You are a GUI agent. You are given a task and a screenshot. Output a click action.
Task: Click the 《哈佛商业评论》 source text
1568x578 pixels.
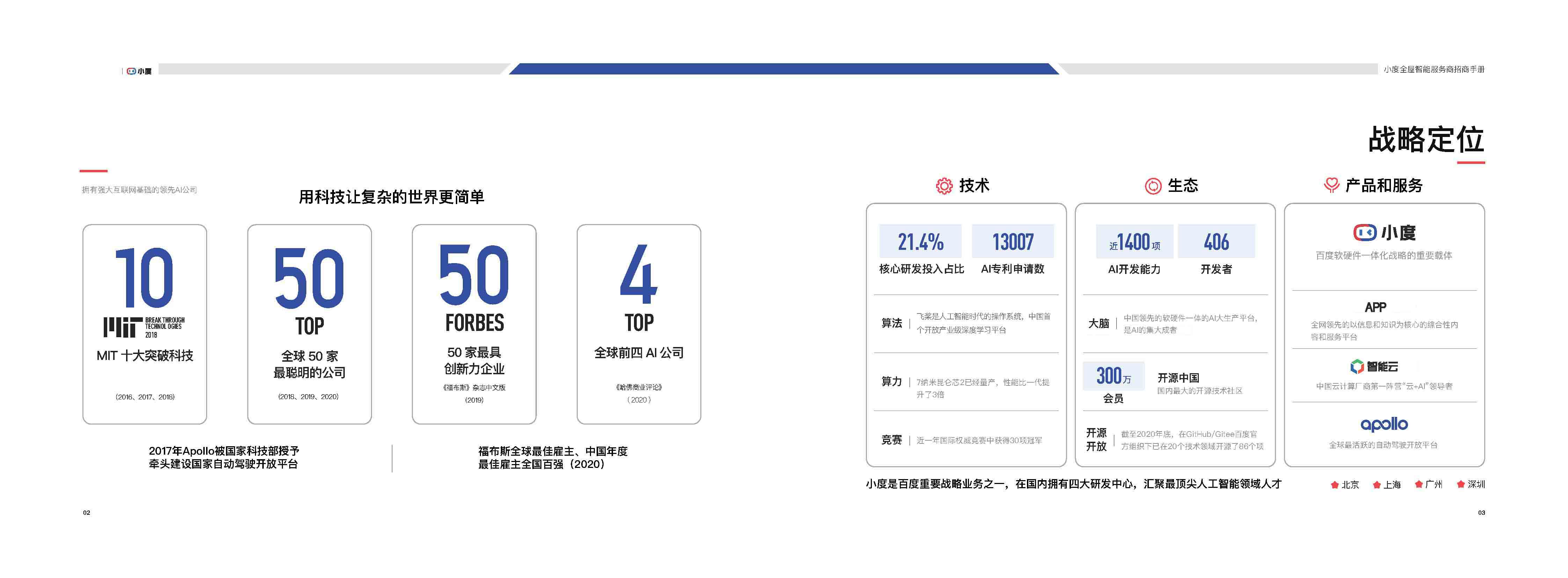639,387
